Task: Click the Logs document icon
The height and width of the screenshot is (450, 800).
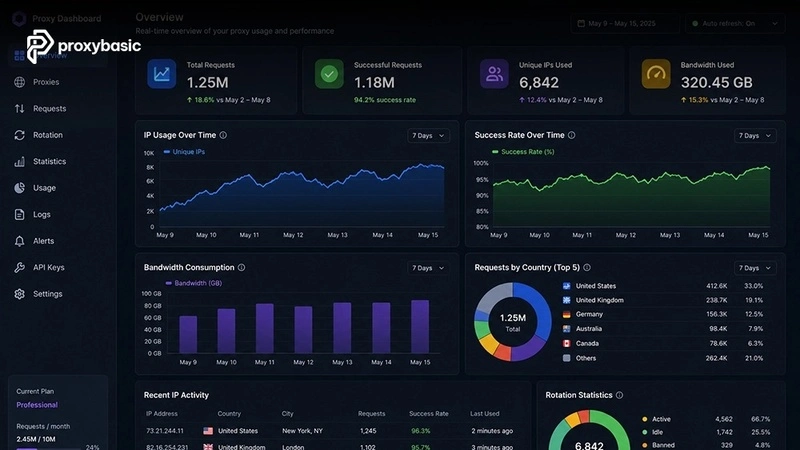Action: click(19, 214)
